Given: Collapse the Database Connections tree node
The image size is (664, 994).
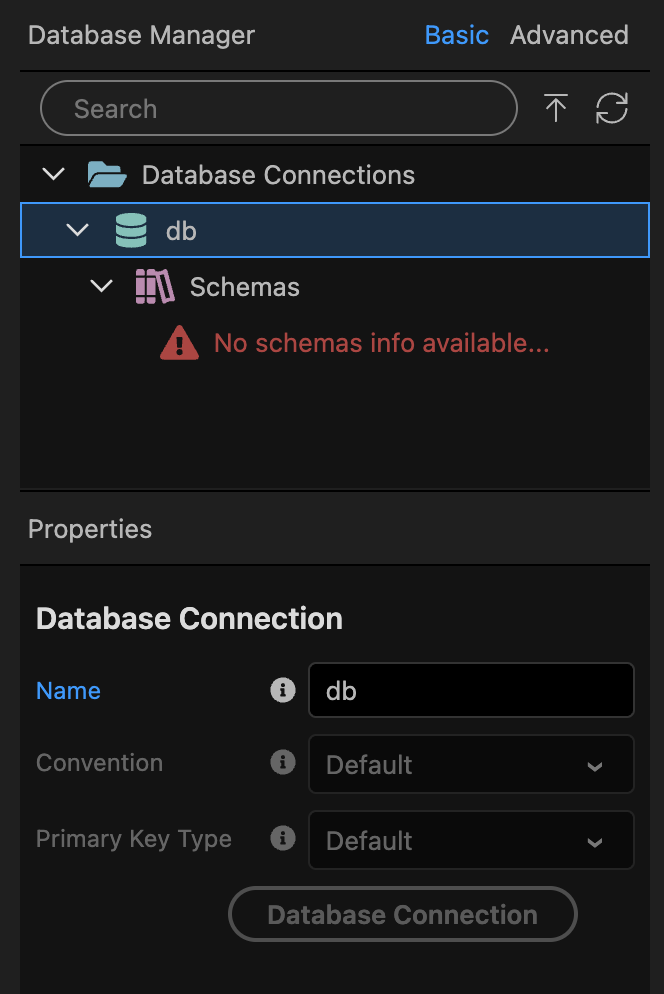Looking at the screenshot, I should tap(54, 175).
